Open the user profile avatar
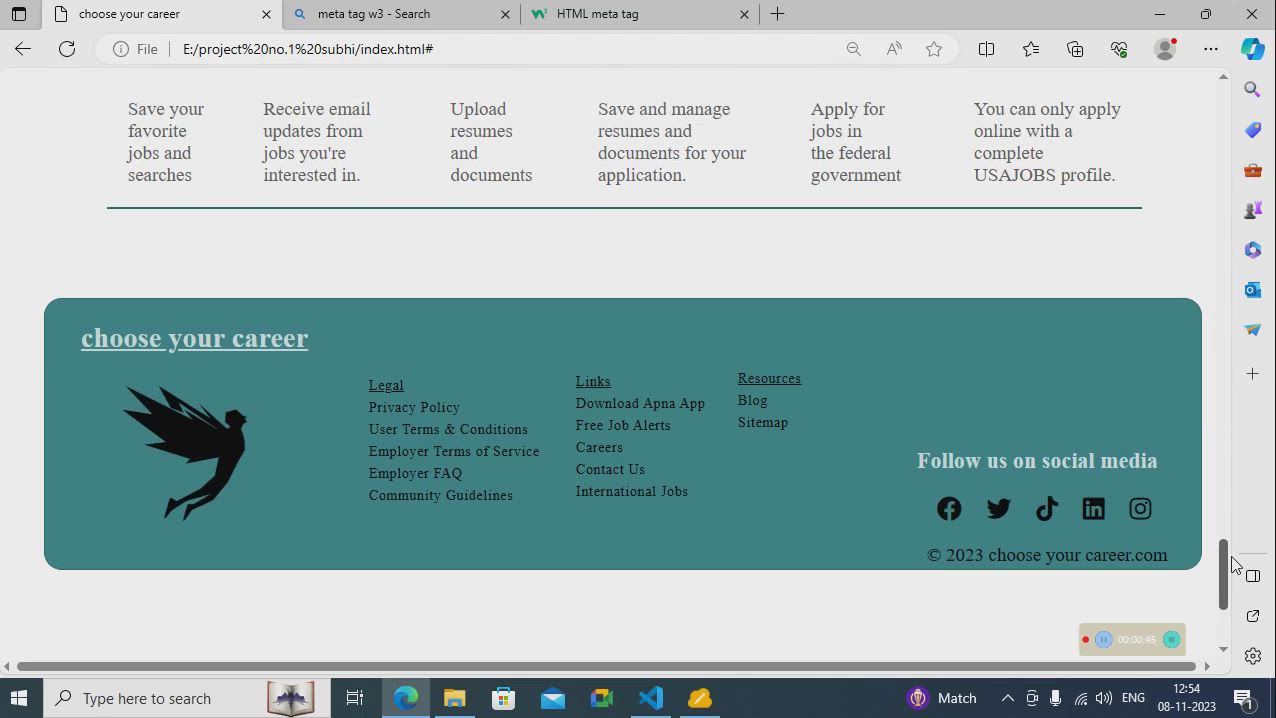 click(1165, 49)
